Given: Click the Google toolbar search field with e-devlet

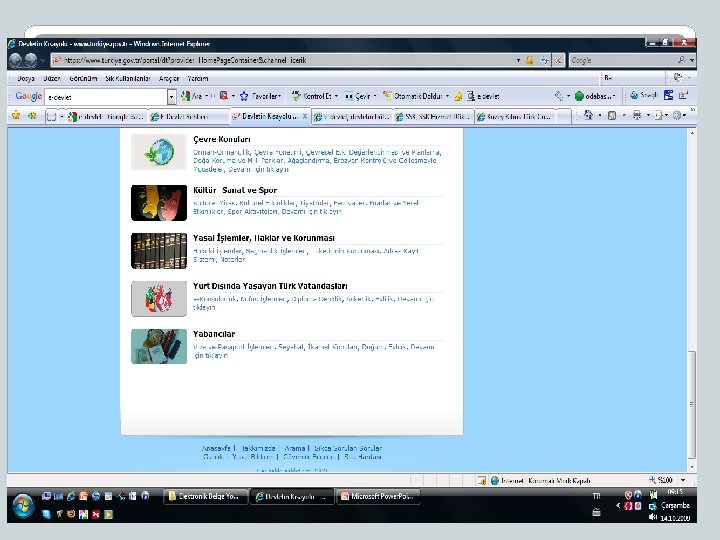Looking at the screenshot, I should (x=106, y=97).
